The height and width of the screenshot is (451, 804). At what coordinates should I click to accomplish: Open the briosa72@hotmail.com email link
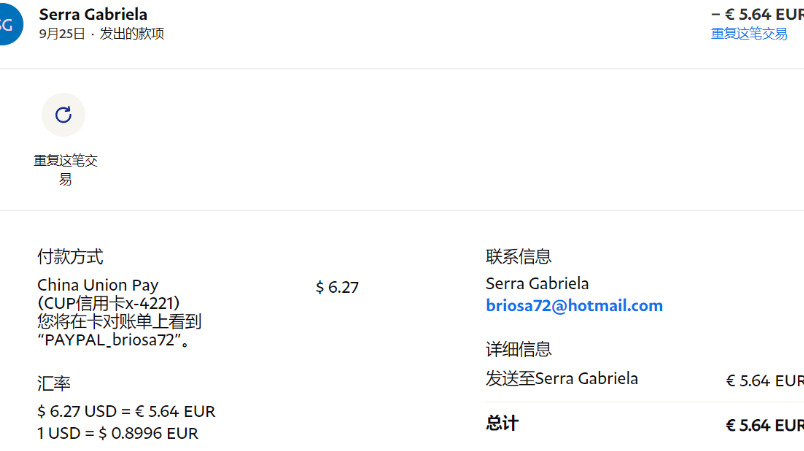[x=574, y=306]
